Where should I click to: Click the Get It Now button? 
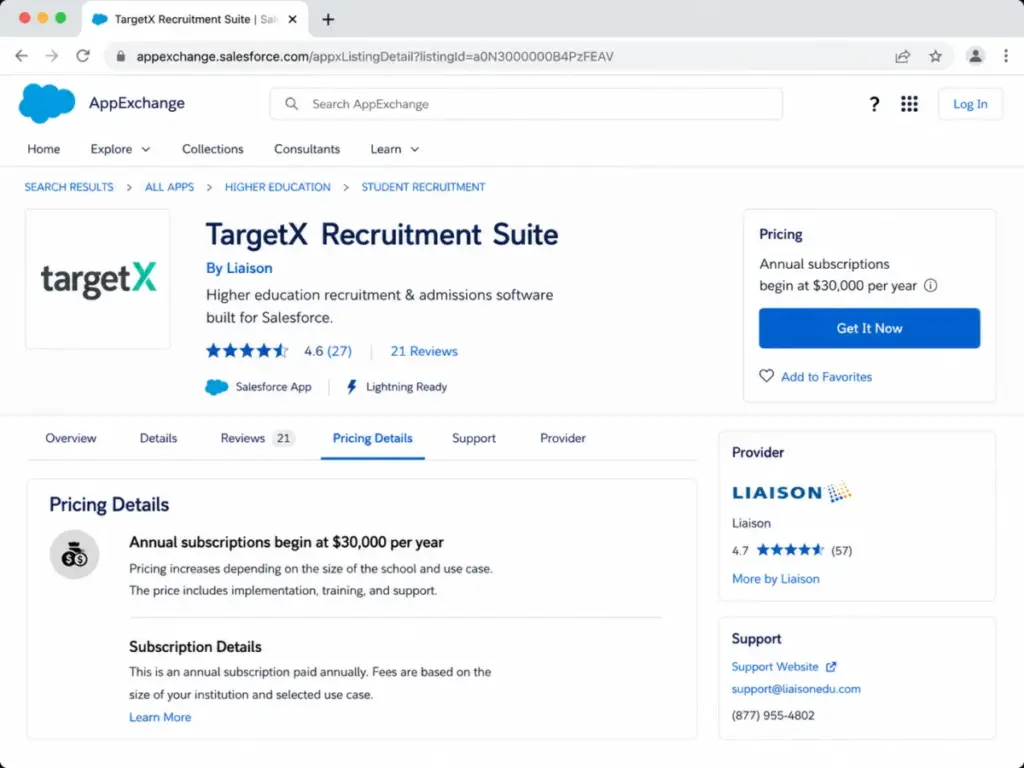point(869,328)
